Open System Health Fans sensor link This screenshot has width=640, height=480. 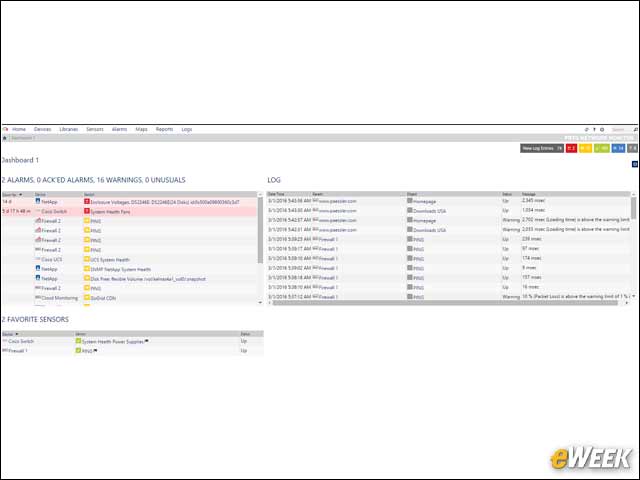point(110,212)
